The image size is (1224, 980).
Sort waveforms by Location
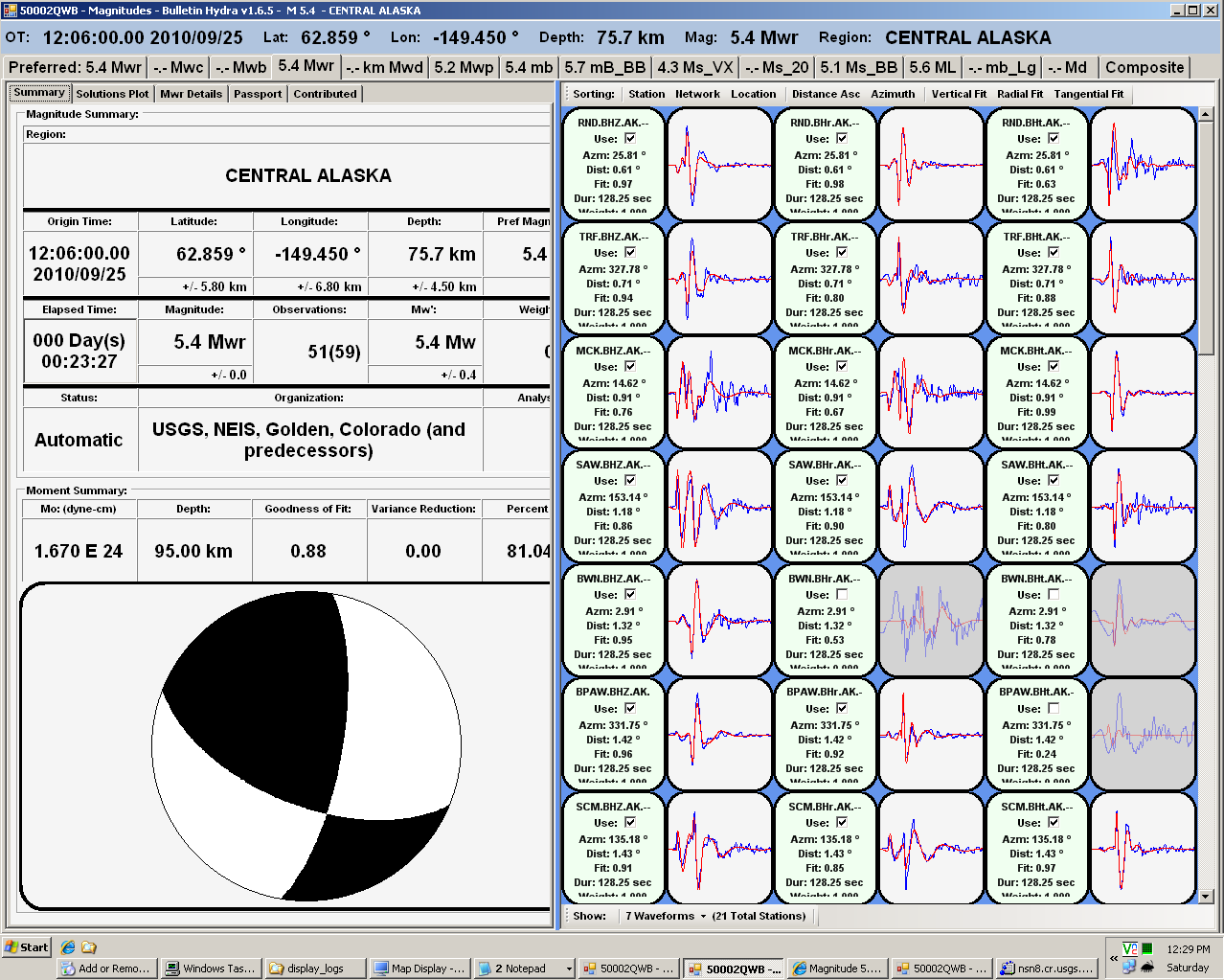pos(753,94)
